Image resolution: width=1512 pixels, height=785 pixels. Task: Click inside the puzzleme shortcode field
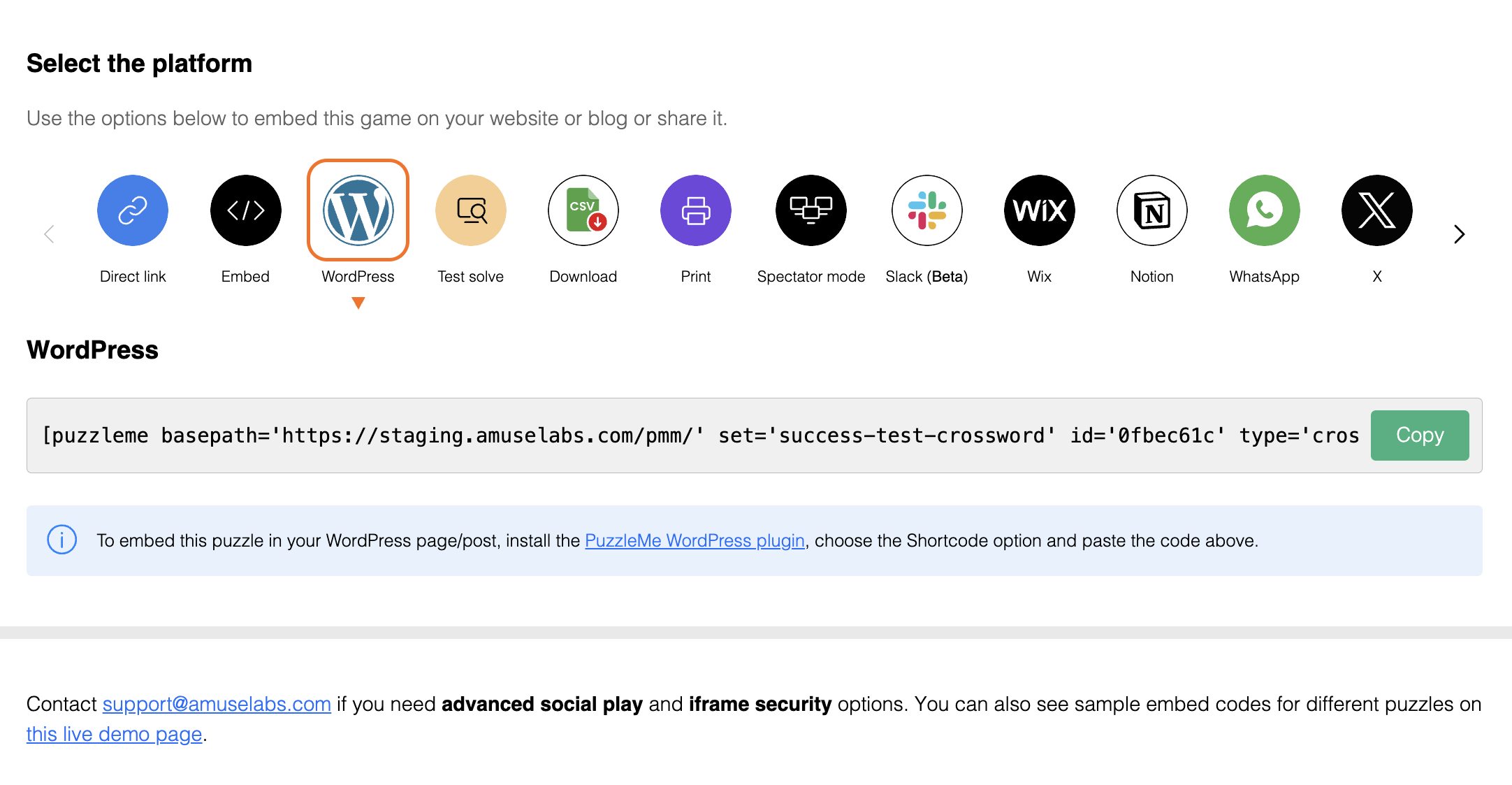(x=701, y=435)
